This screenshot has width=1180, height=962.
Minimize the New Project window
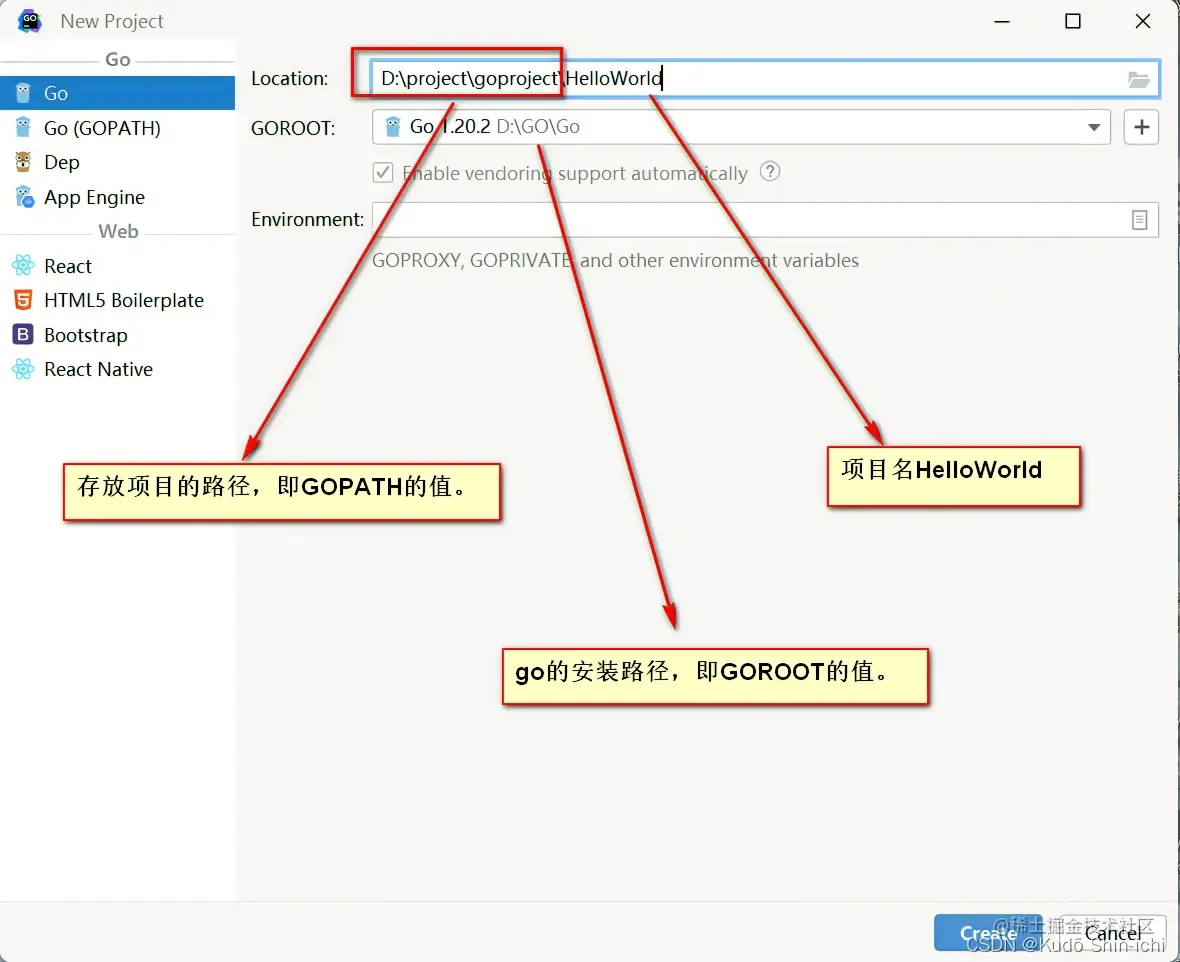tap(1002, 21)
